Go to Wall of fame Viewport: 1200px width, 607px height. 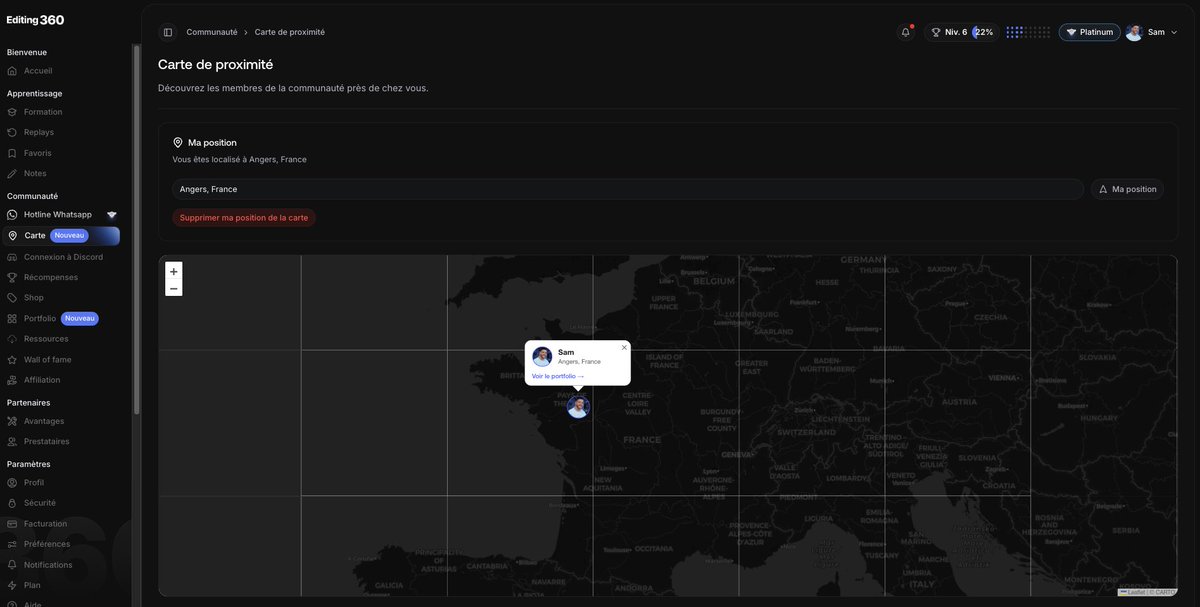48,359
